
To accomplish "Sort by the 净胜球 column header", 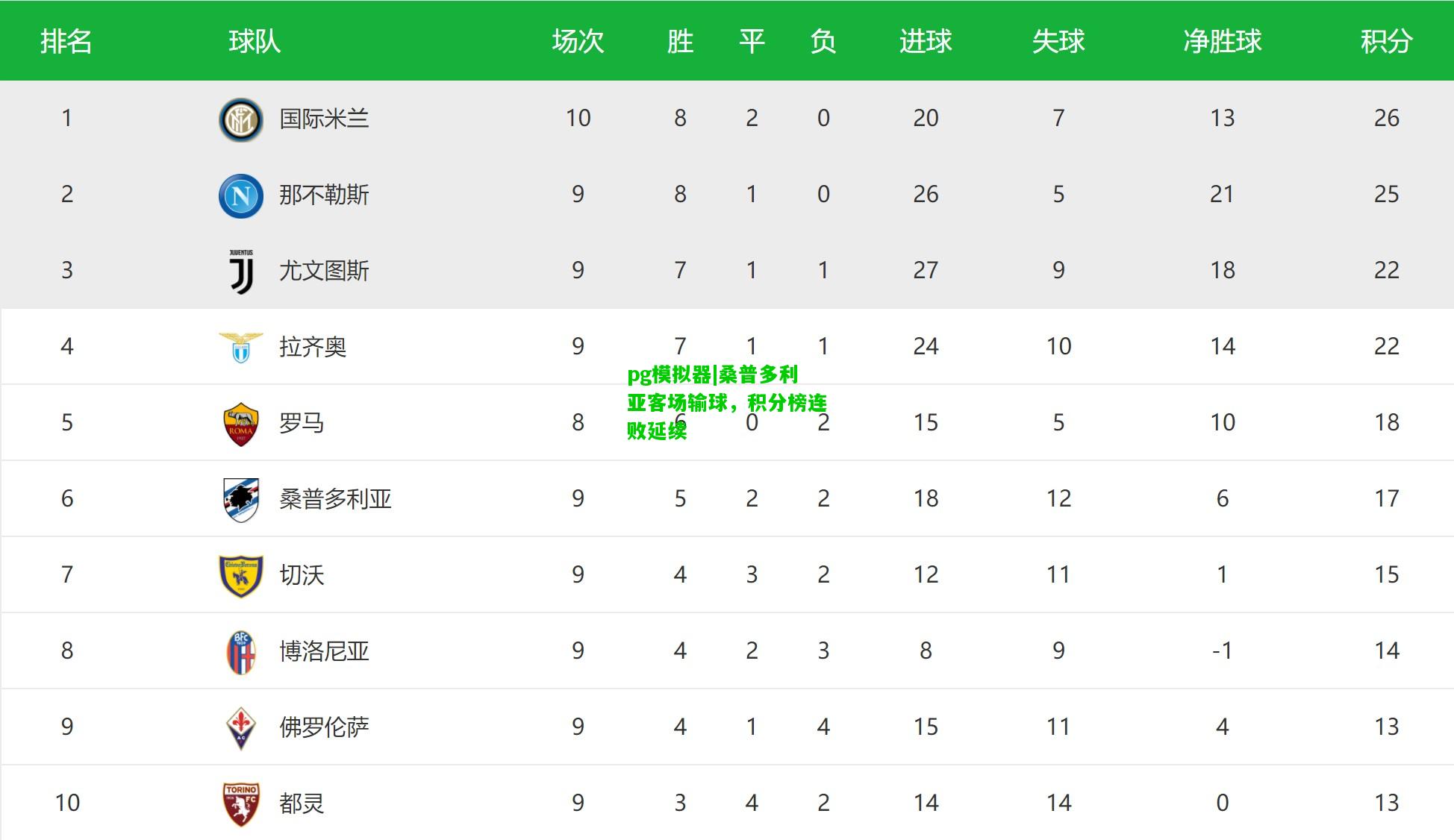I will [x=1222, y=41].
